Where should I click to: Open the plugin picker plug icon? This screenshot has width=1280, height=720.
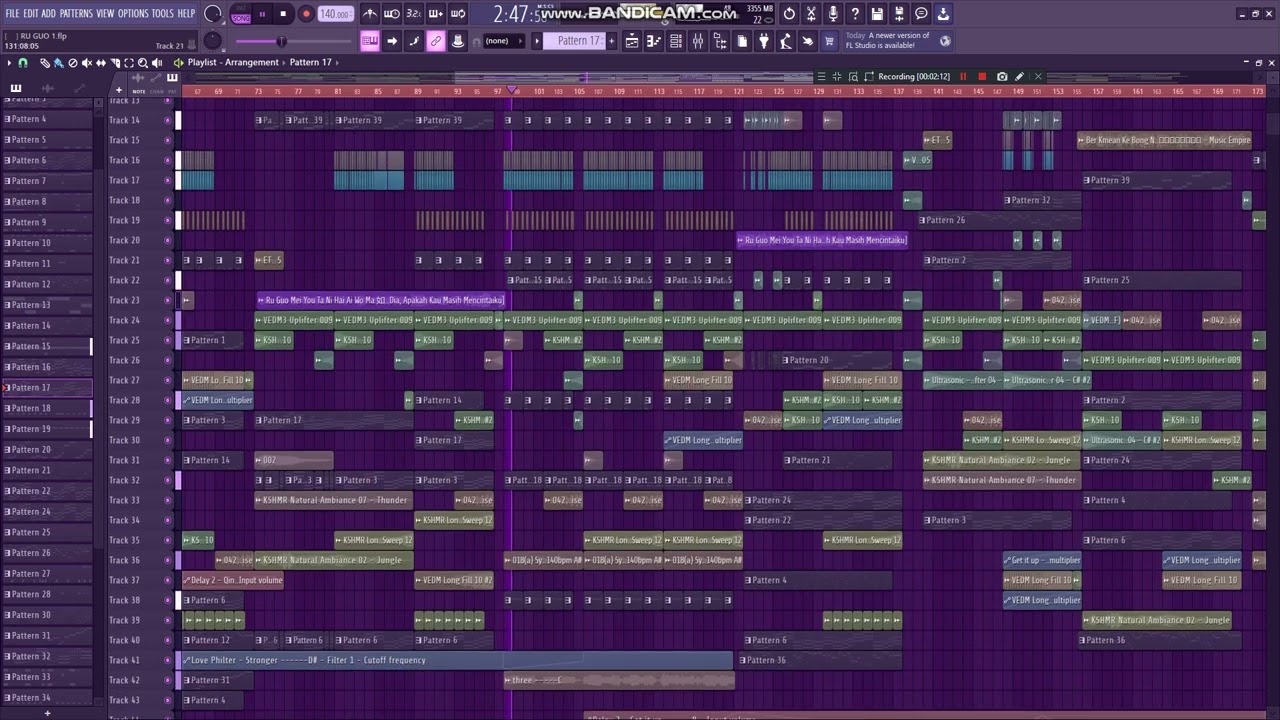763,41
